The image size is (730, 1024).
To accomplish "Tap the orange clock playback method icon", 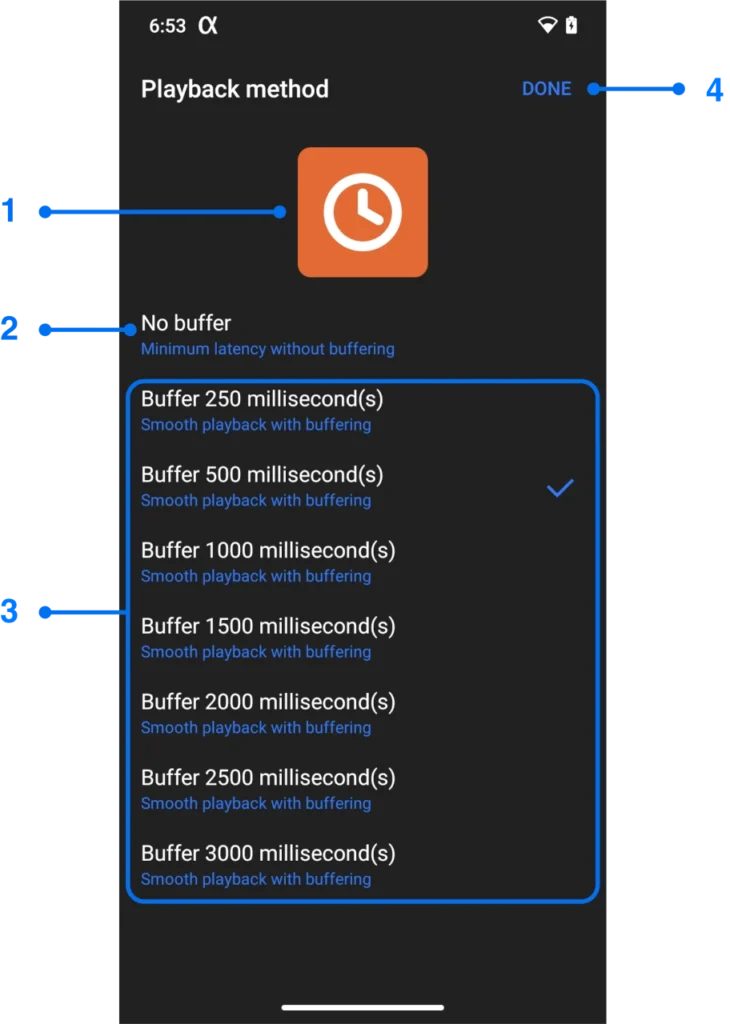I will pos(362,211).
